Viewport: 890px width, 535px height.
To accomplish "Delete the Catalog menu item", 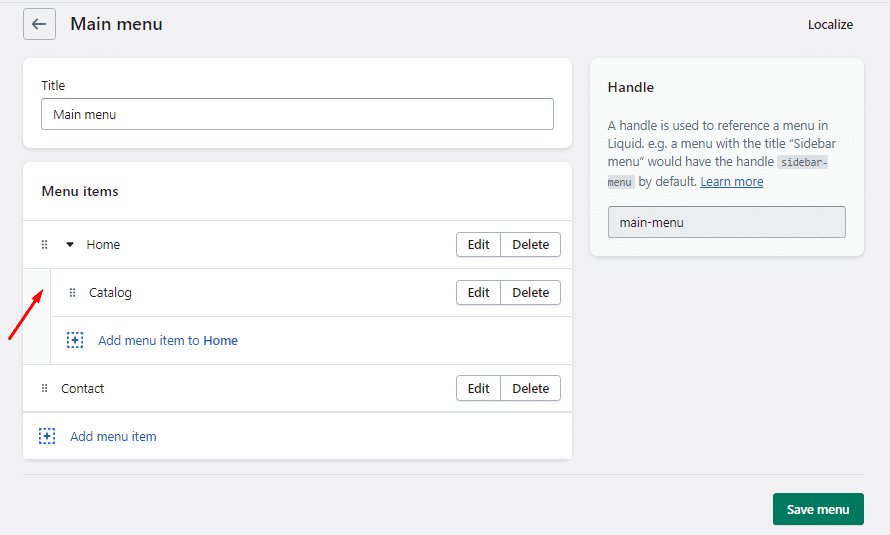I will tap(530, 293).
